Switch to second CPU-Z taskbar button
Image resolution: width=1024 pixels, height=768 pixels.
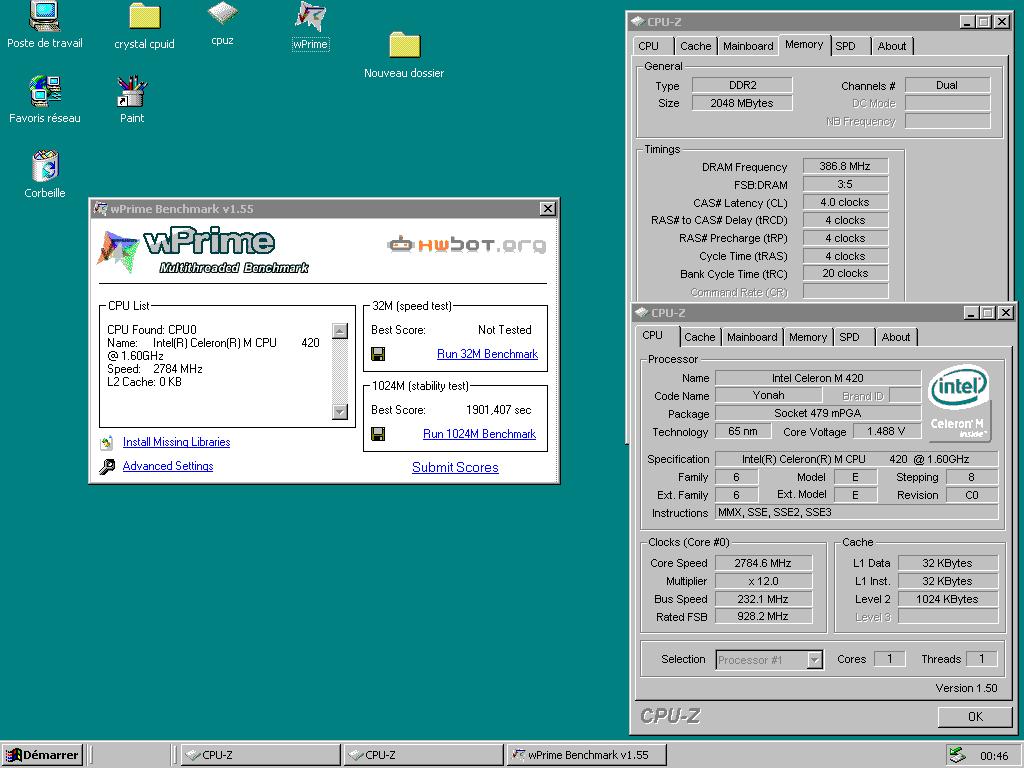[423, 755]
